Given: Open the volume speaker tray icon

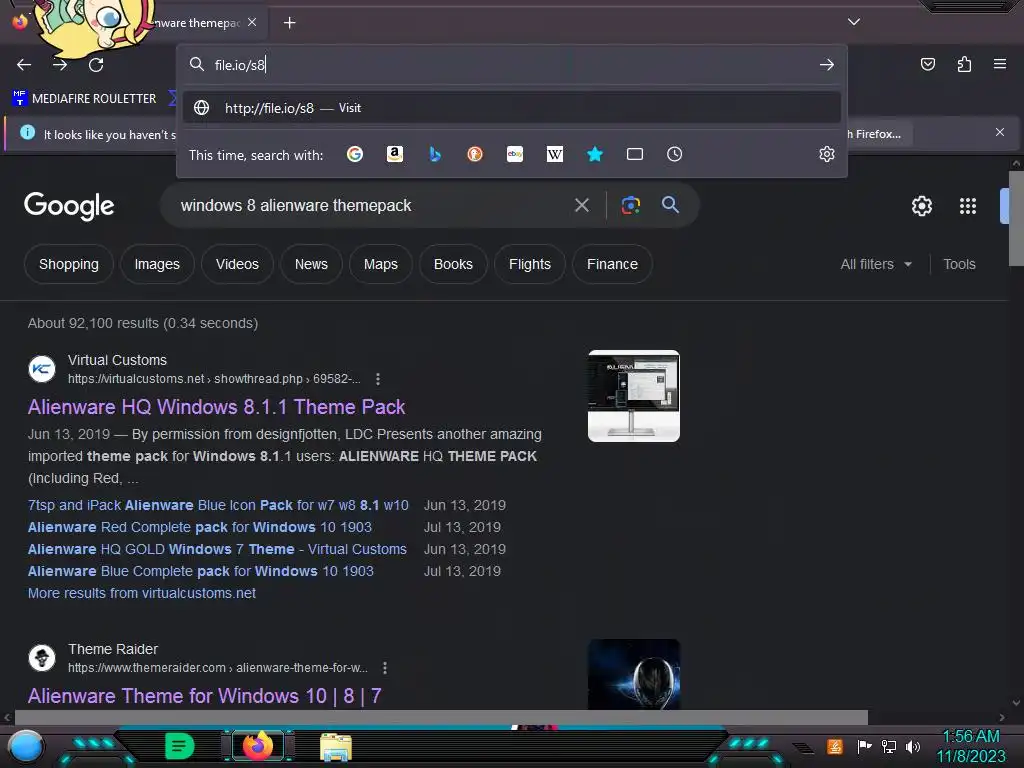Looking at the screenshot, I should 913,746.
